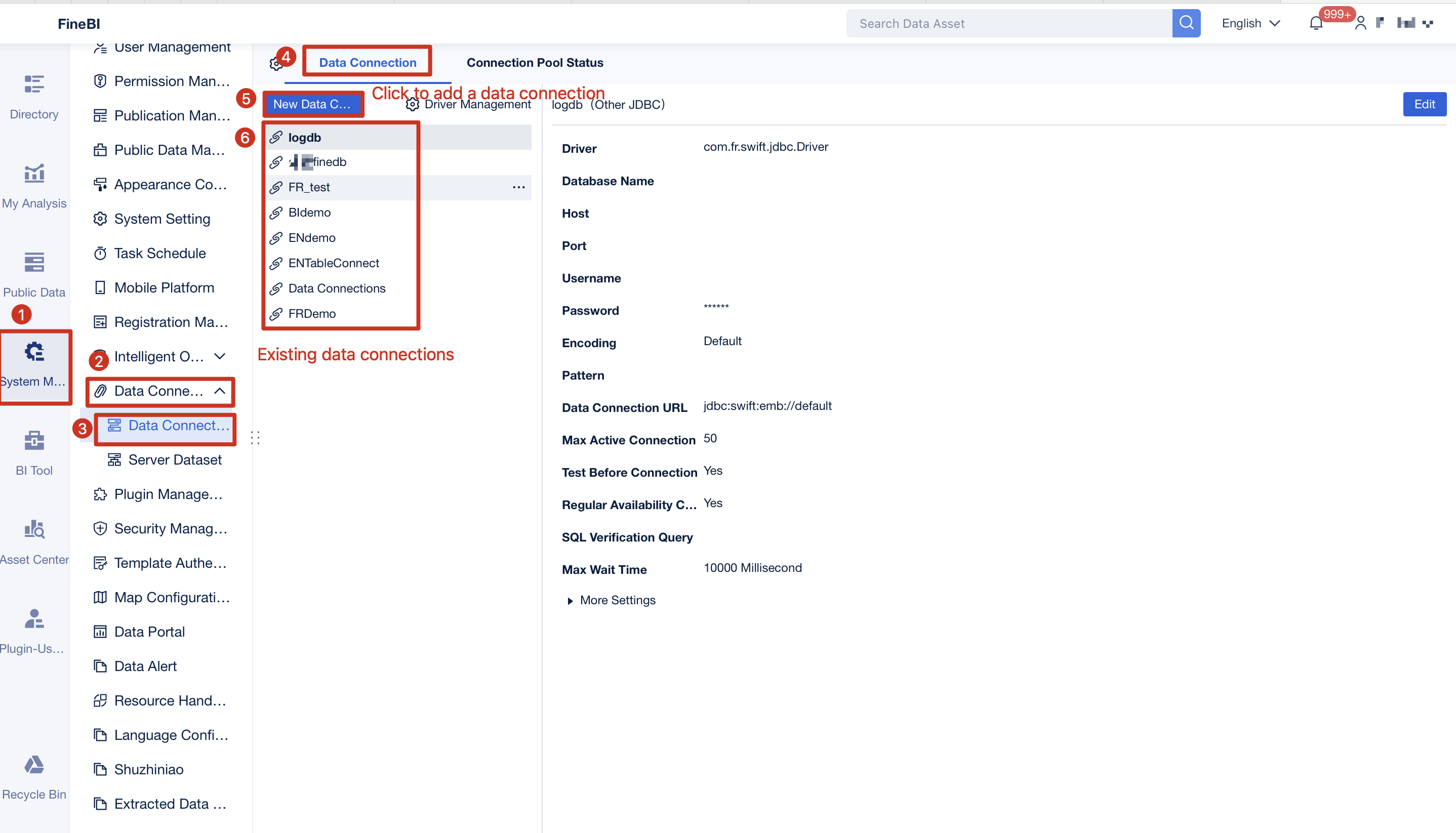The image size is (1456, 833).
Task: Open the Directory panel from the sidebar
Action: pos(34,96)
